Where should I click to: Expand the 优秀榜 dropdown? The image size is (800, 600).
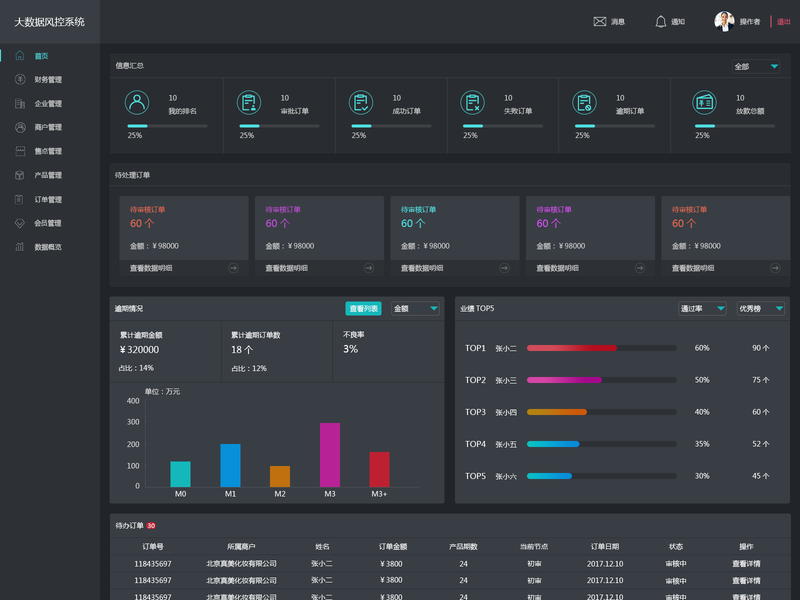pos(761,309)
